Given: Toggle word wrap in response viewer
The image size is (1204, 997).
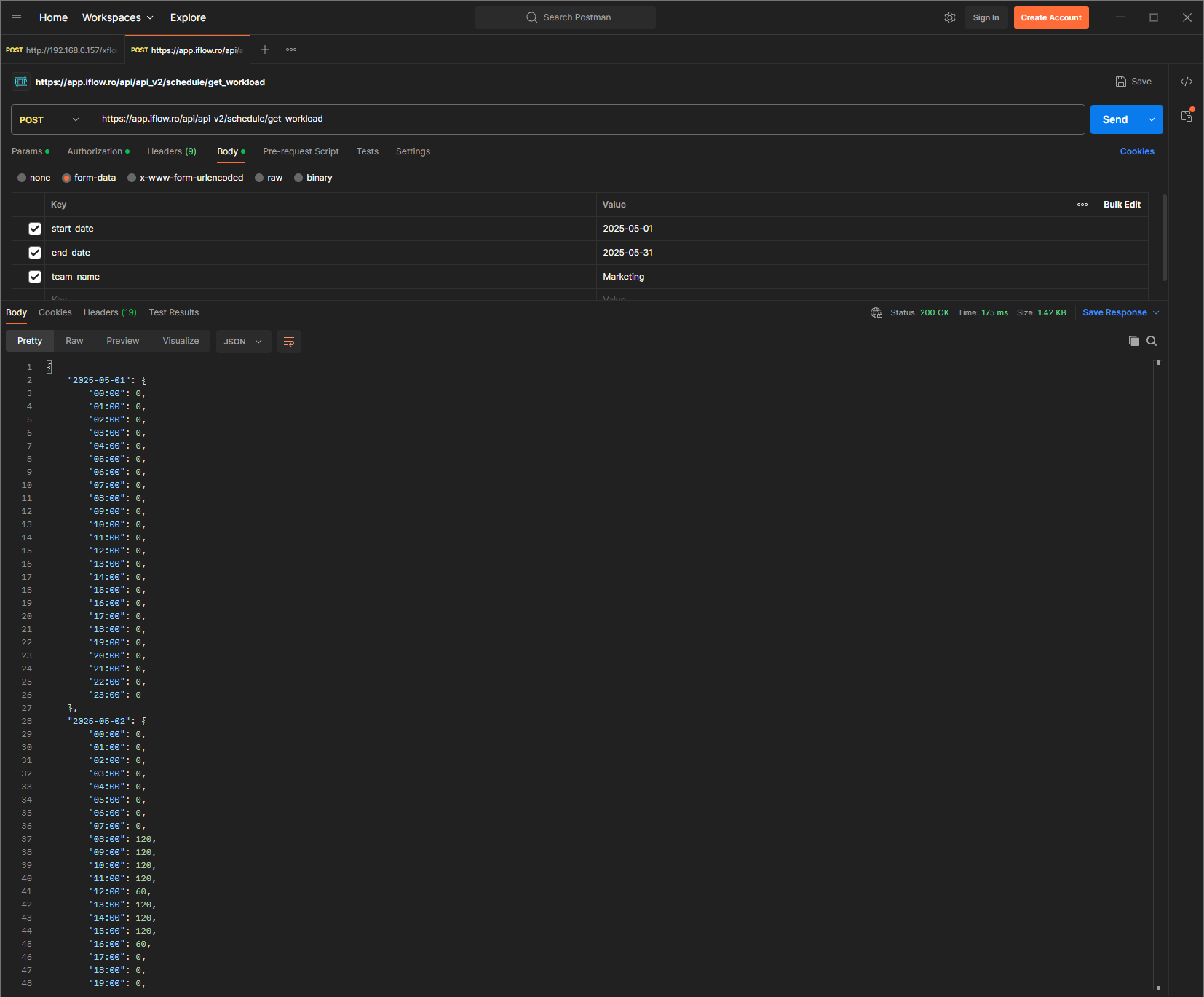Looking at the screenshot, I should (x=289, y=342).
